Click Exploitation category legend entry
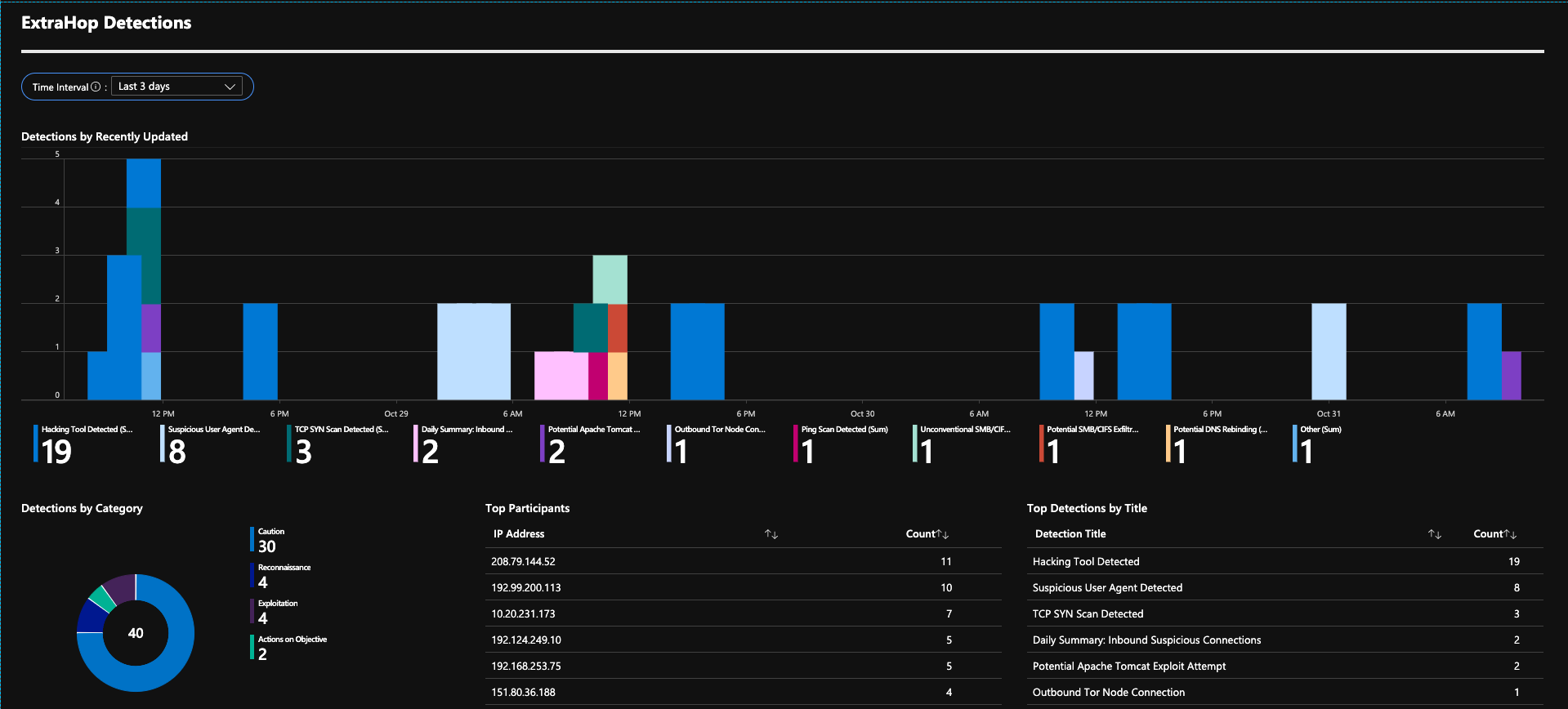 tap(274, 613)
